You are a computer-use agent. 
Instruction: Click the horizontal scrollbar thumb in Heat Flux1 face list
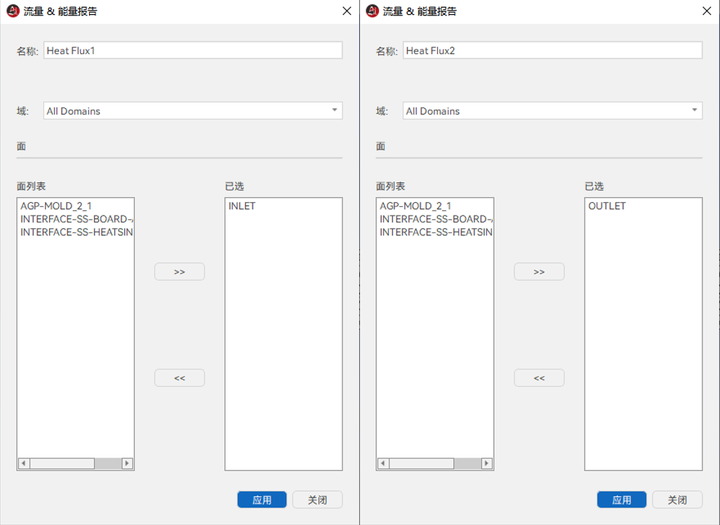point(62,463)
